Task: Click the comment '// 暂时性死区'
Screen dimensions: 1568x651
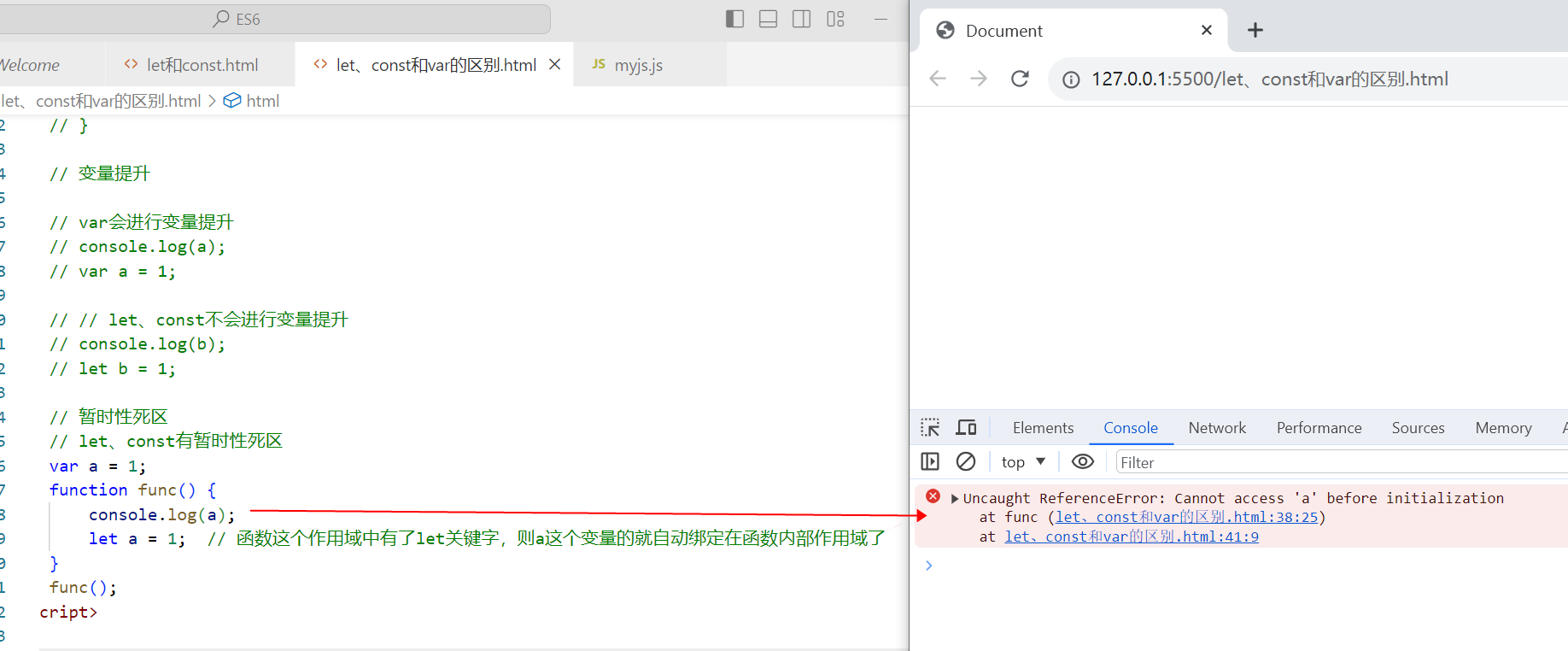Action: [x=108, y=417]
